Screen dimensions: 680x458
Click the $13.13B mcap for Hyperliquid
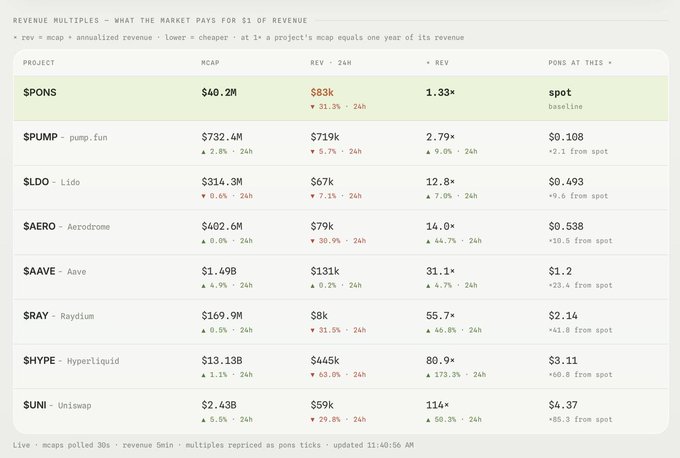(x=222, y=360)
